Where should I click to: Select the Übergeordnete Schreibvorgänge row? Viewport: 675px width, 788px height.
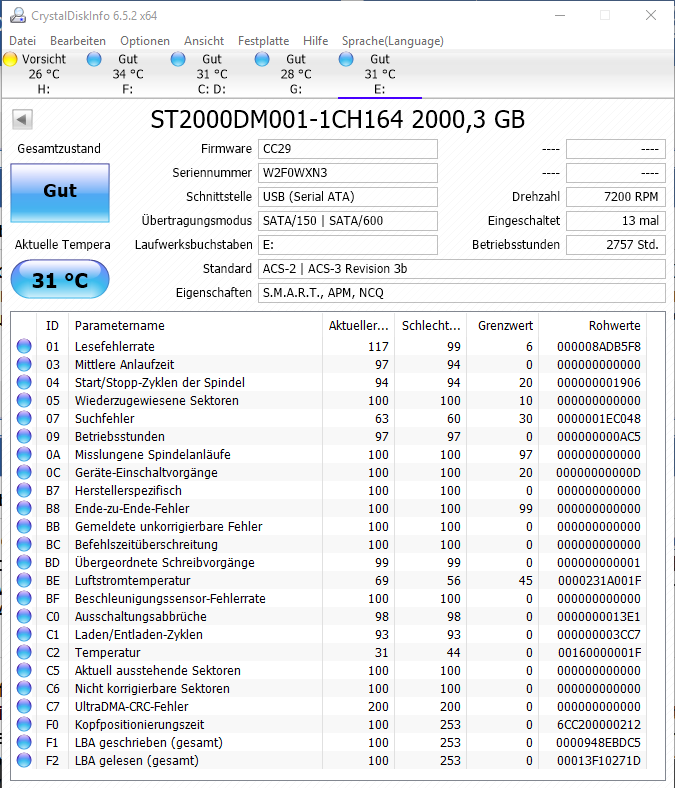[329, 562]
